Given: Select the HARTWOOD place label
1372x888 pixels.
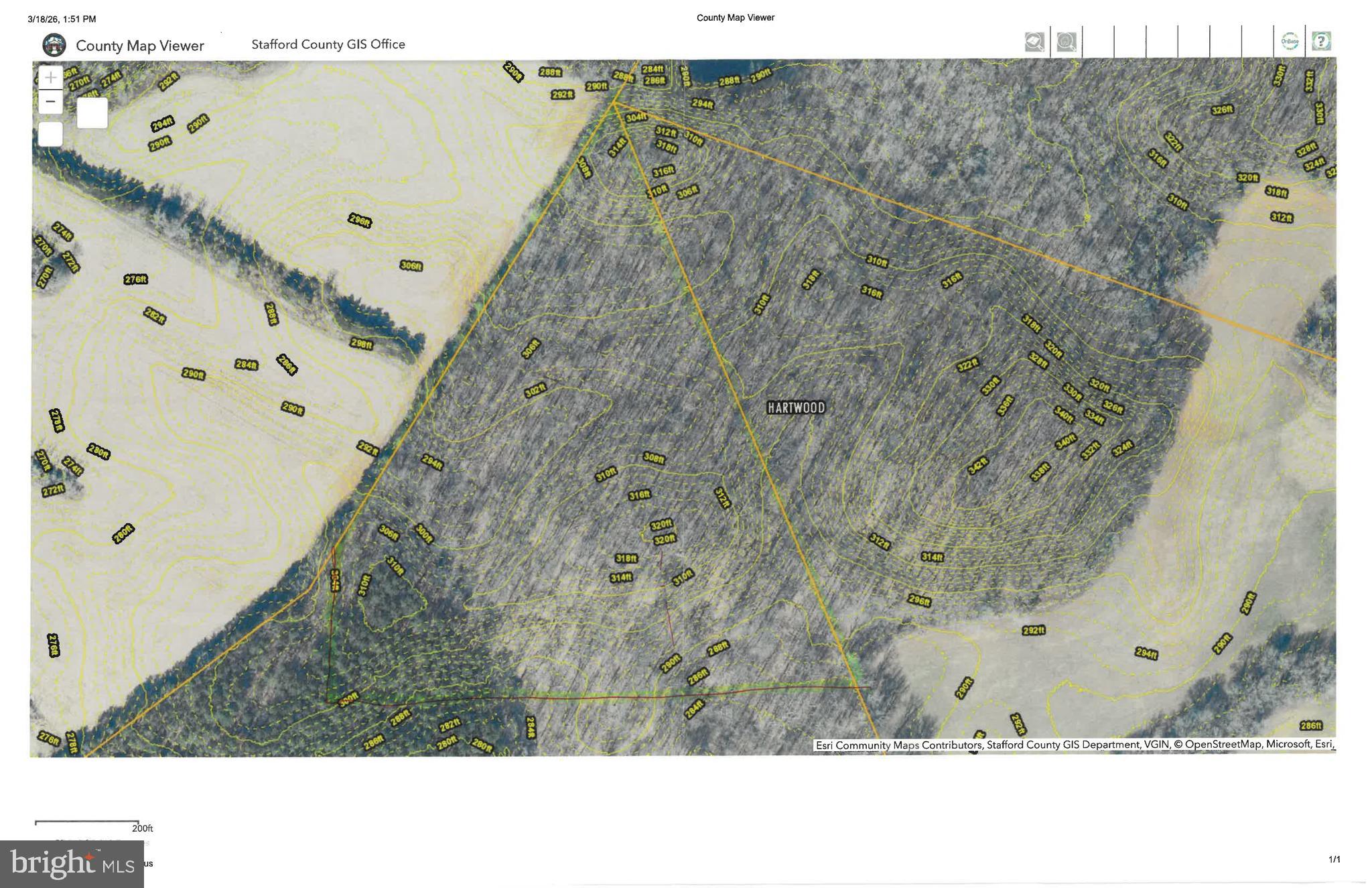Looking at the screenshot, I should 797,407.
